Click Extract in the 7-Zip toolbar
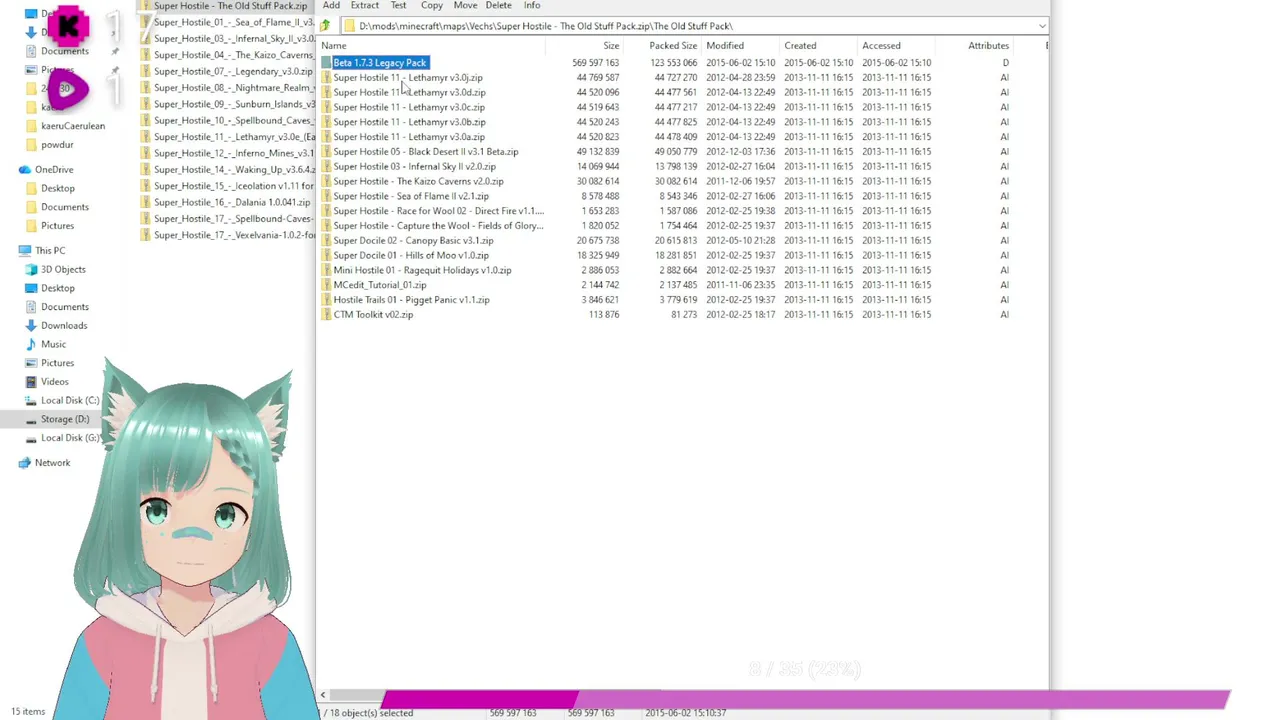This screenshot has width=1280, height=720. point(364,6)
